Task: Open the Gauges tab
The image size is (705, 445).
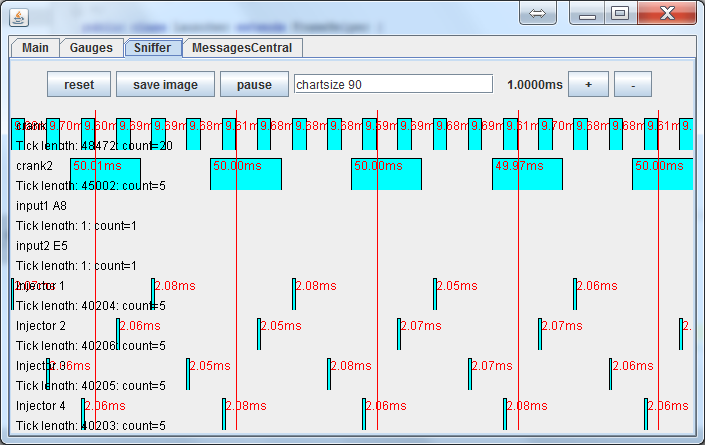Action: tap(91, 48)
